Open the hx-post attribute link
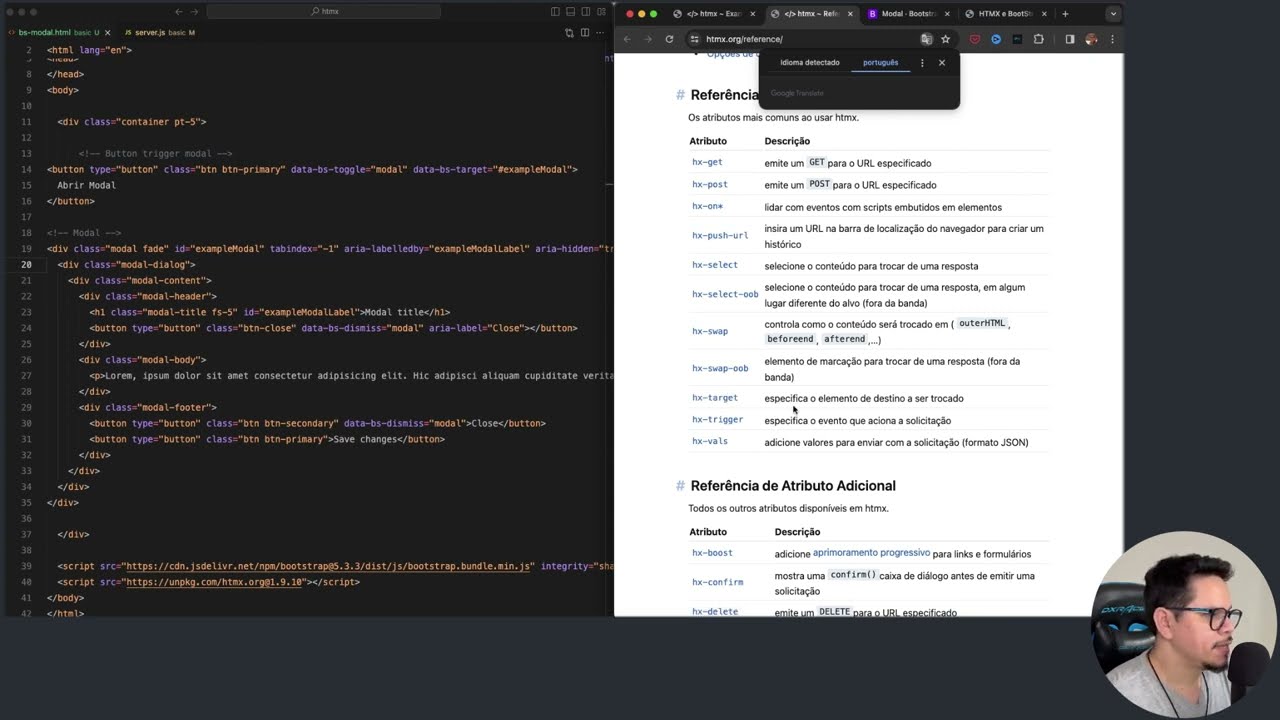 click(x=710, y=184)
